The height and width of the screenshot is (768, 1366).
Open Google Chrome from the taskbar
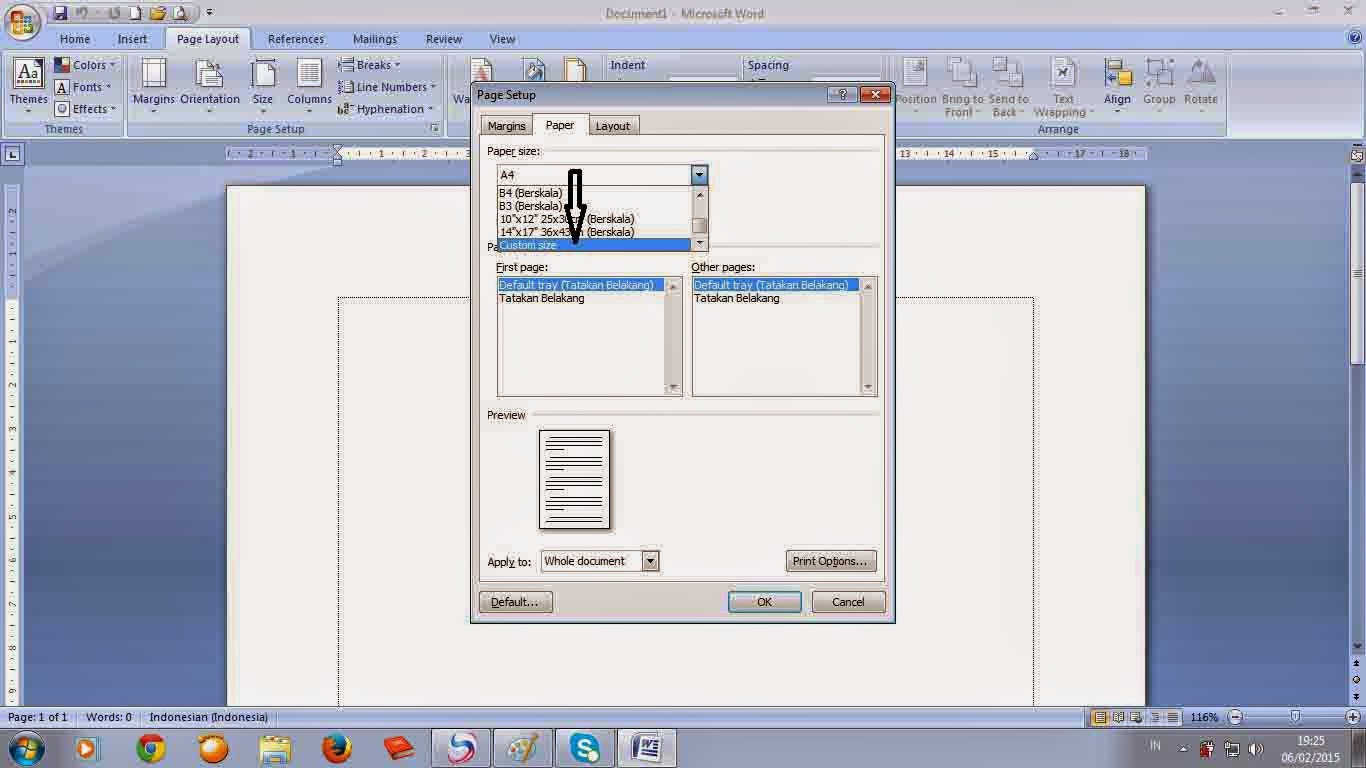151,748
